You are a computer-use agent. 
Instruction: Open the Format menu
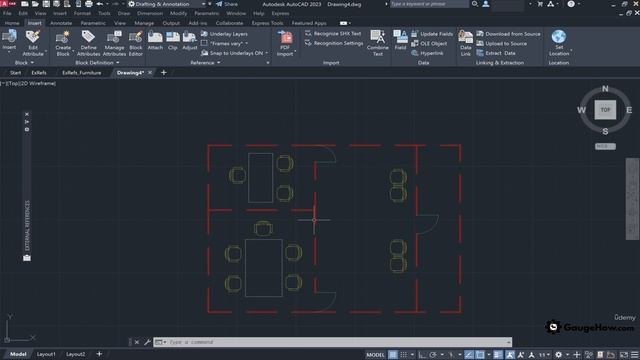[82, 13]
